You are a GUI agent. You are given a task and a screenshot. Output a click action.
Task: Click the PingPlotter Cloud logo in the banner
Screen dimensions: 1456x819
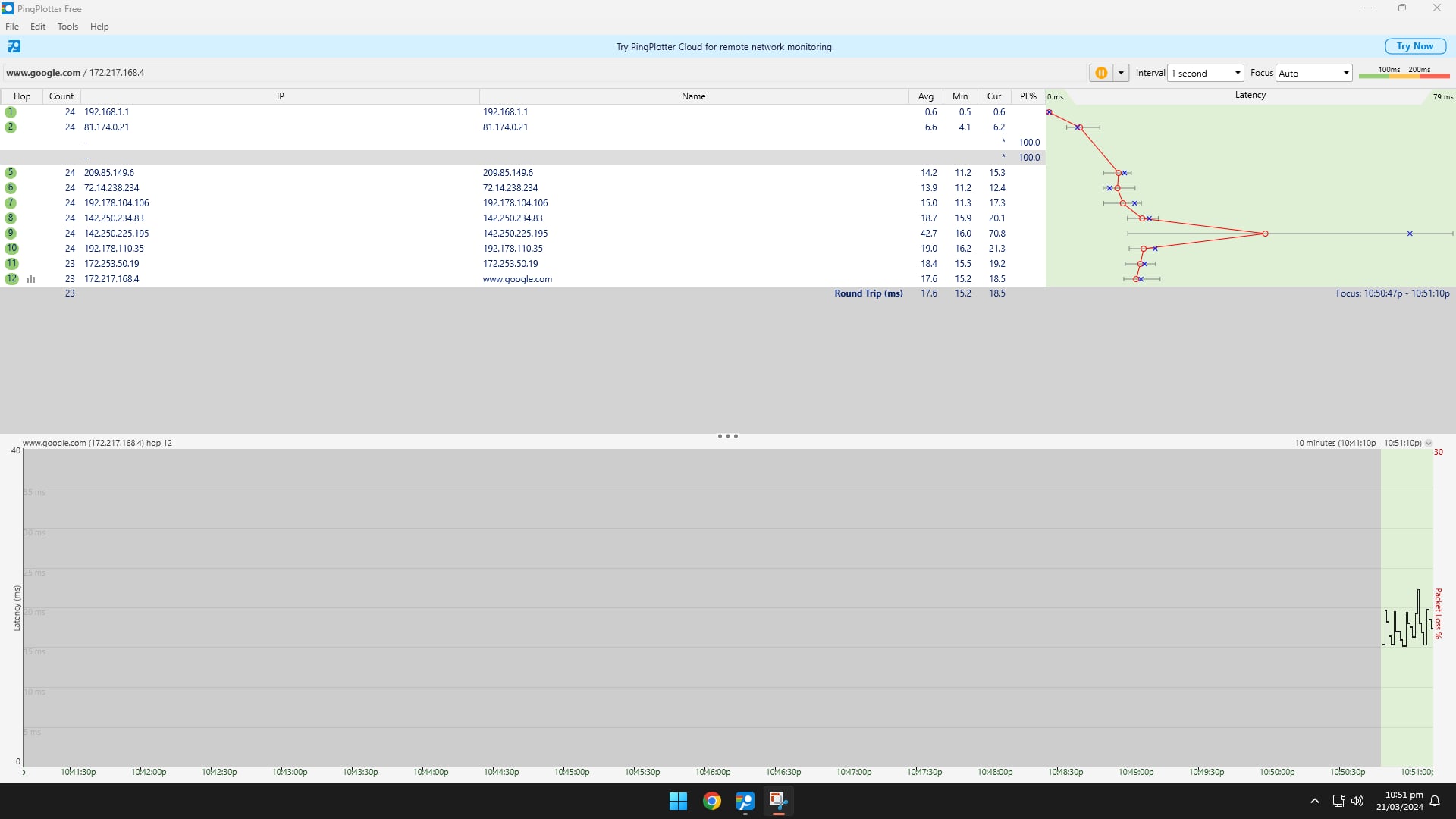coord(14,47)
